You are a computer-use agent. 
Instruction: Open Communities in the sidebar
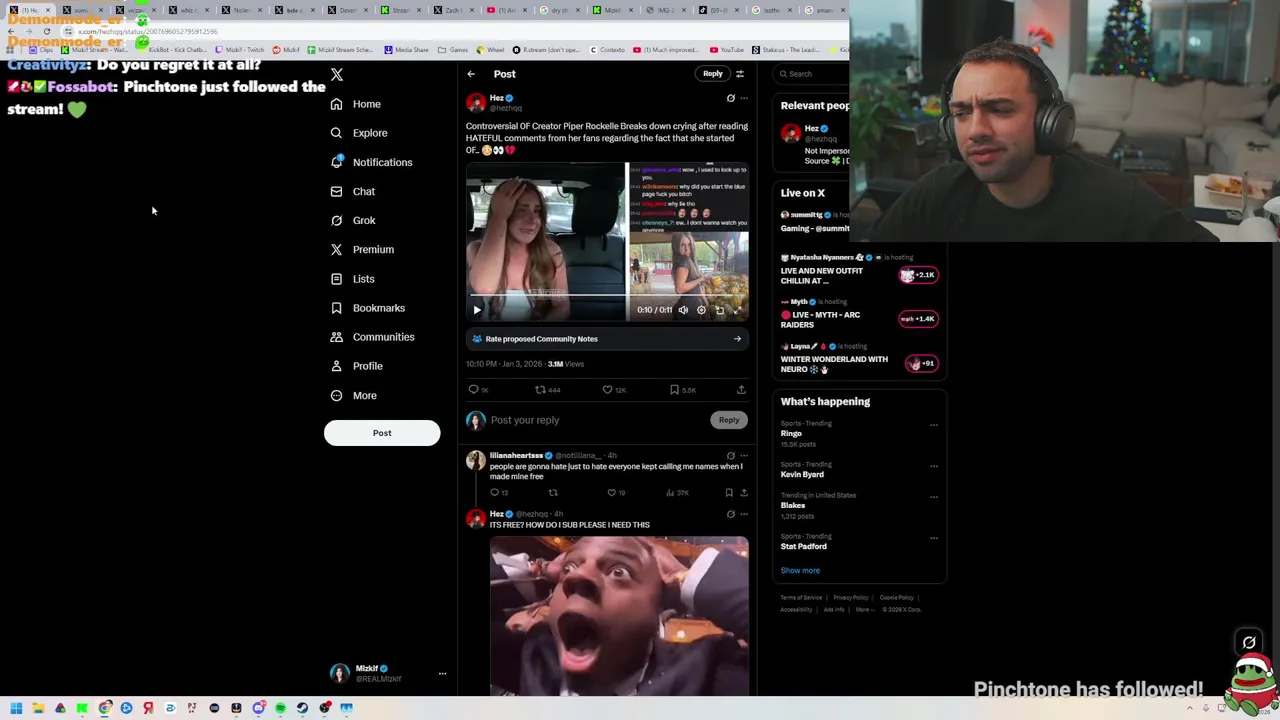coord(372,337)
